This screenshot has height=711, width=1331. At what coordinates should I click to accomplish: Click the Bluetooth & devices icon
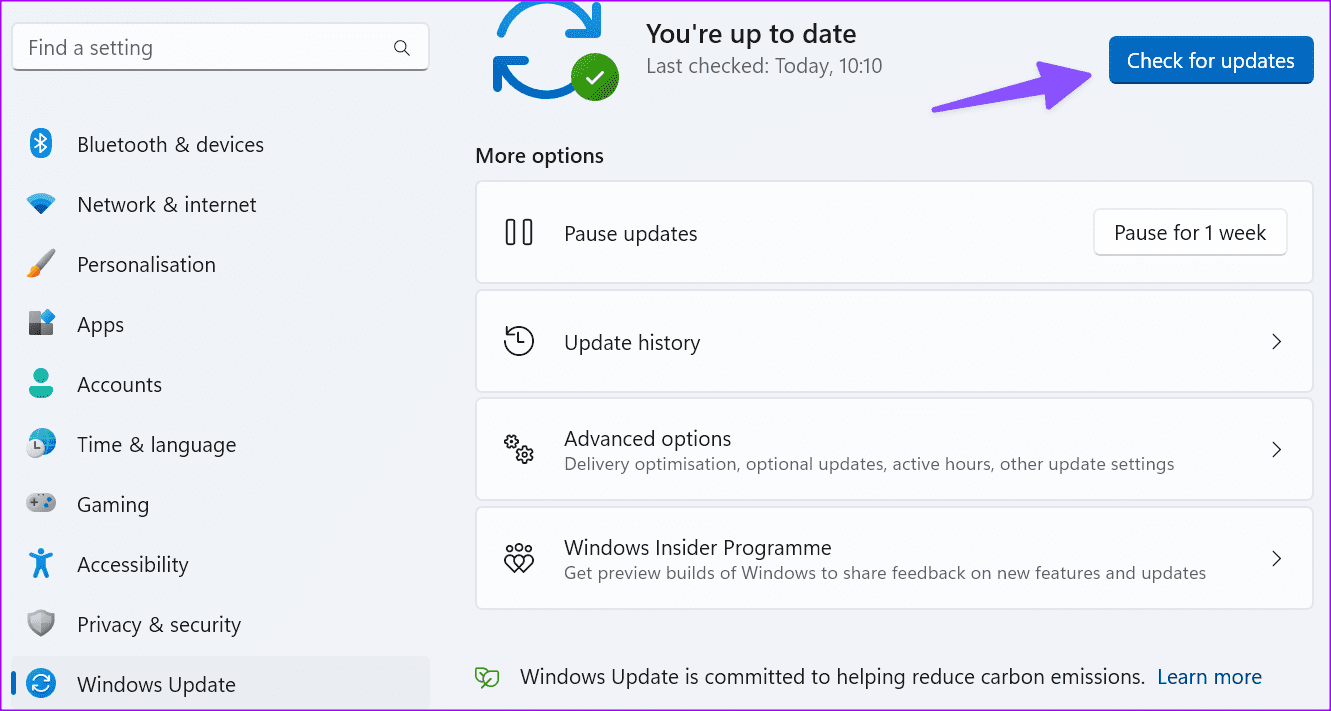40,144
